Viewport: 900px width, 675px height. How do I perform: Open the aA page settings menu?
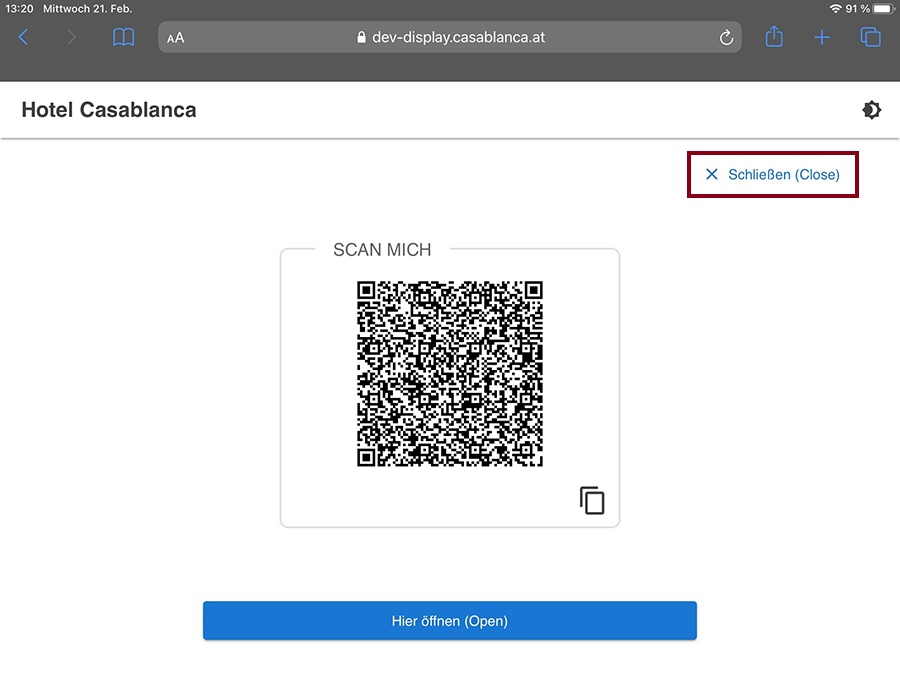point(176,38)
